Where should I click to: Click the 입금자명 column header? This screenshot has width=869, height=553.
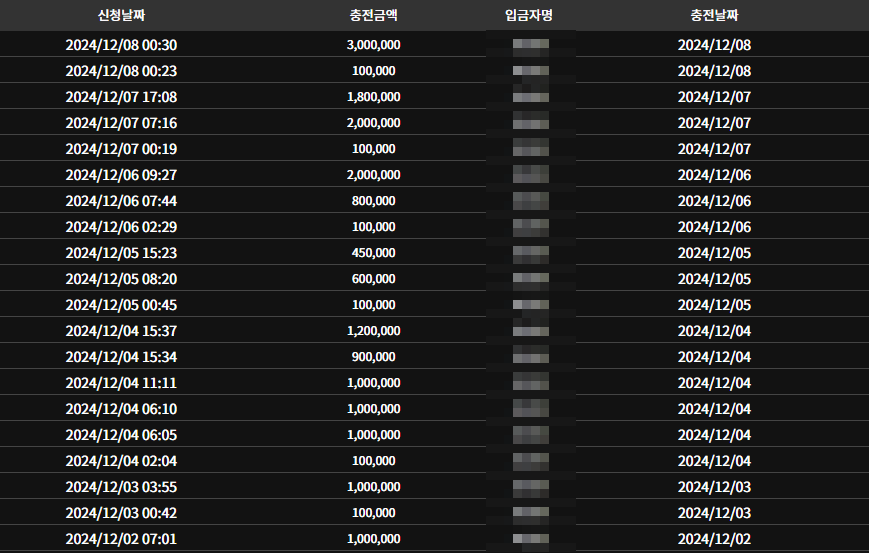(530, 15)
